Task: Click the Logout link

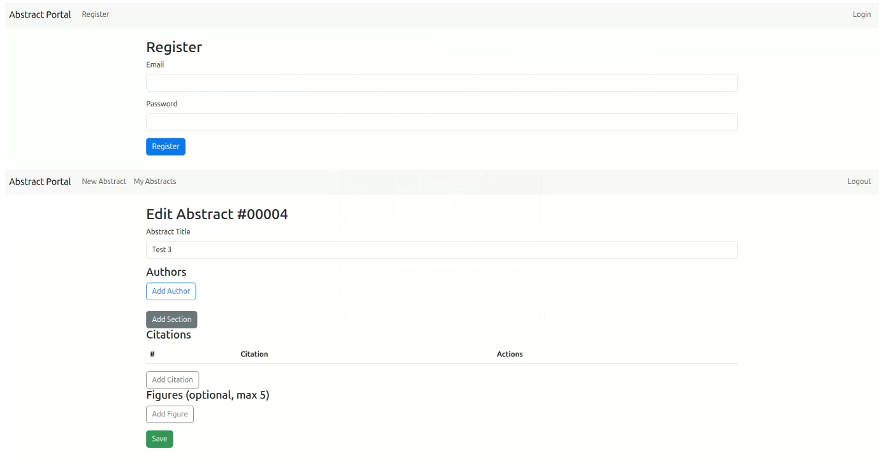Action: click(x=859, y=182)
